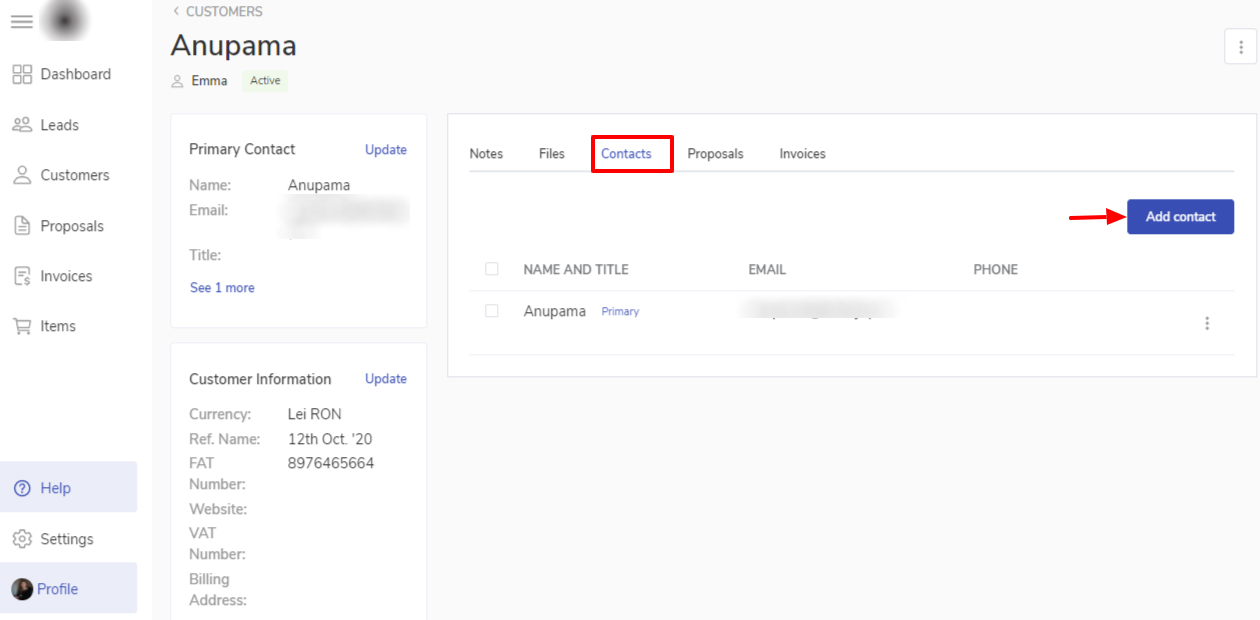The height and width of the screenshot is (620, 1260).
Task: Click the Help question mark icon
Action: pos(22,488)
